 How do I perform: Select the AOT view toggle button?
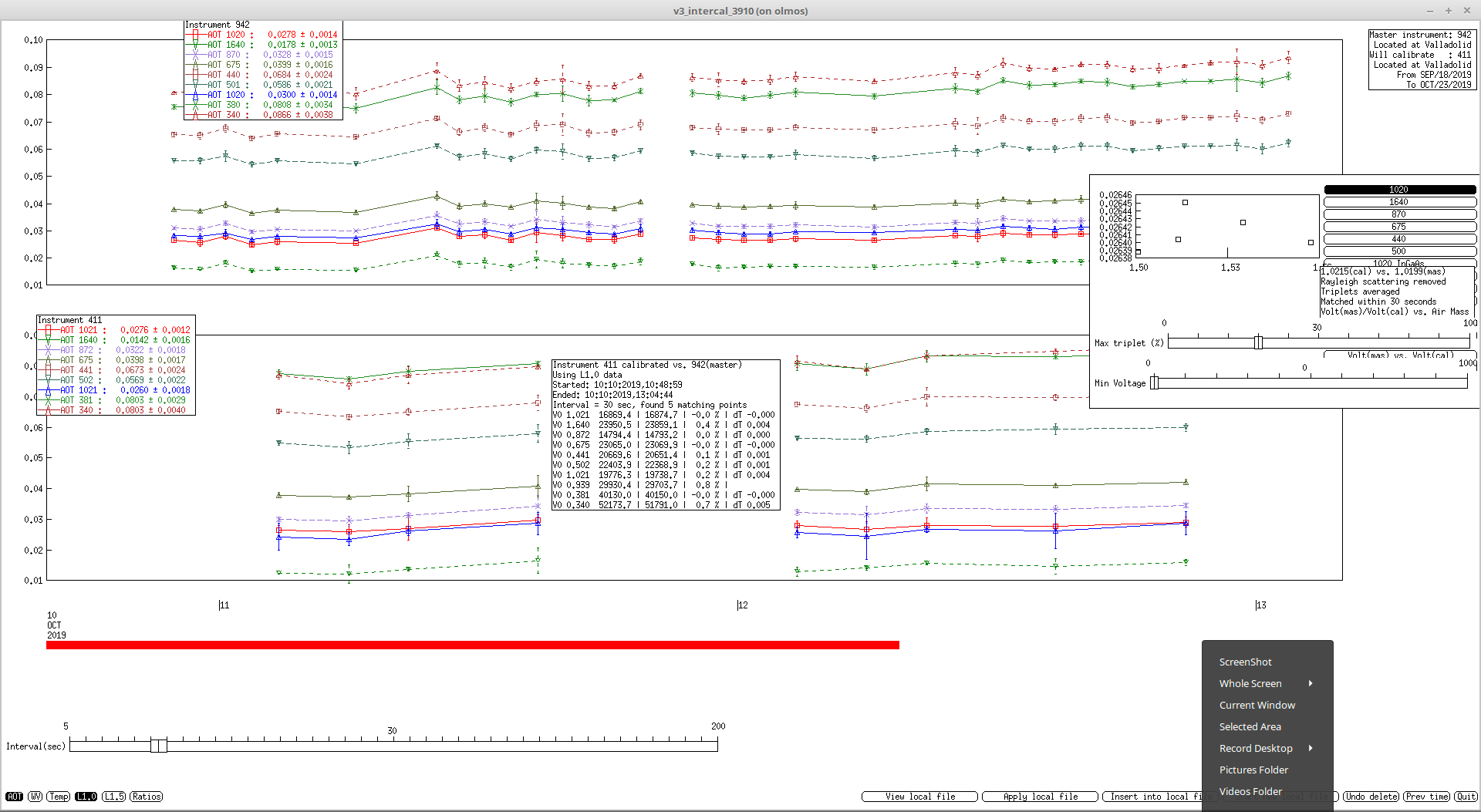(14, 797)
